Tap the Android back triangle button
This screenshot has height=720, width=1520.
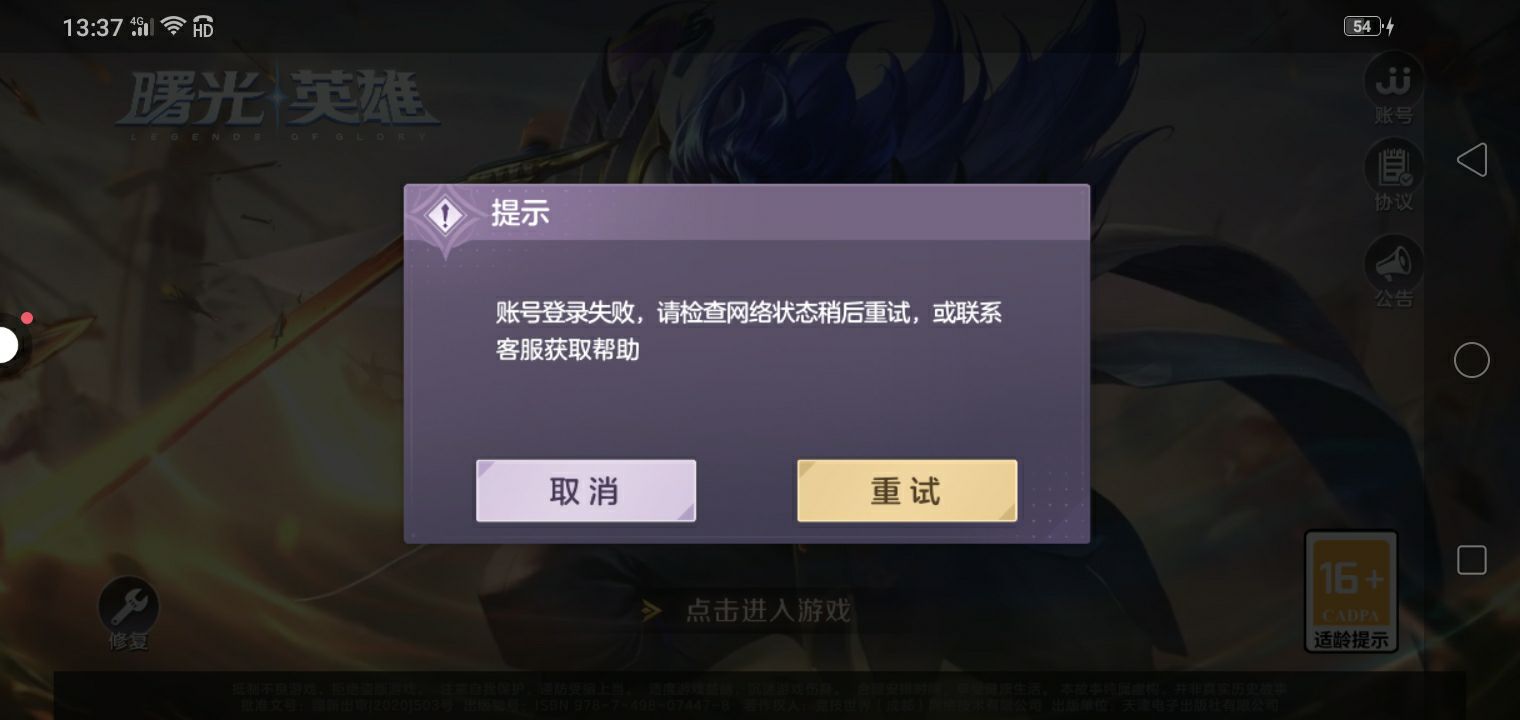tap(1472, 160)
